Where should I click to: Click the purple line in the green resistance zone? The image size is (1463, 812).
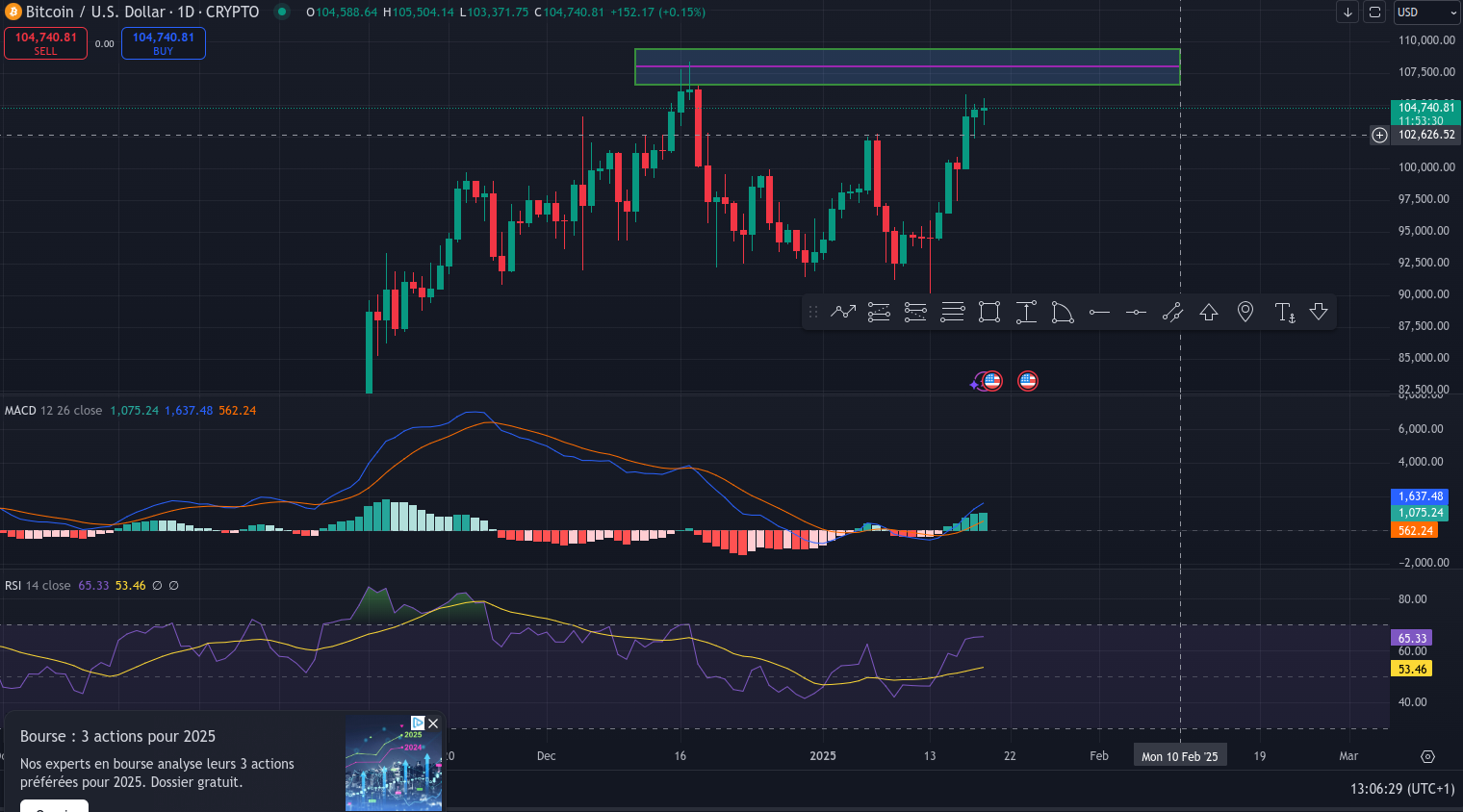tap(907, 66)
